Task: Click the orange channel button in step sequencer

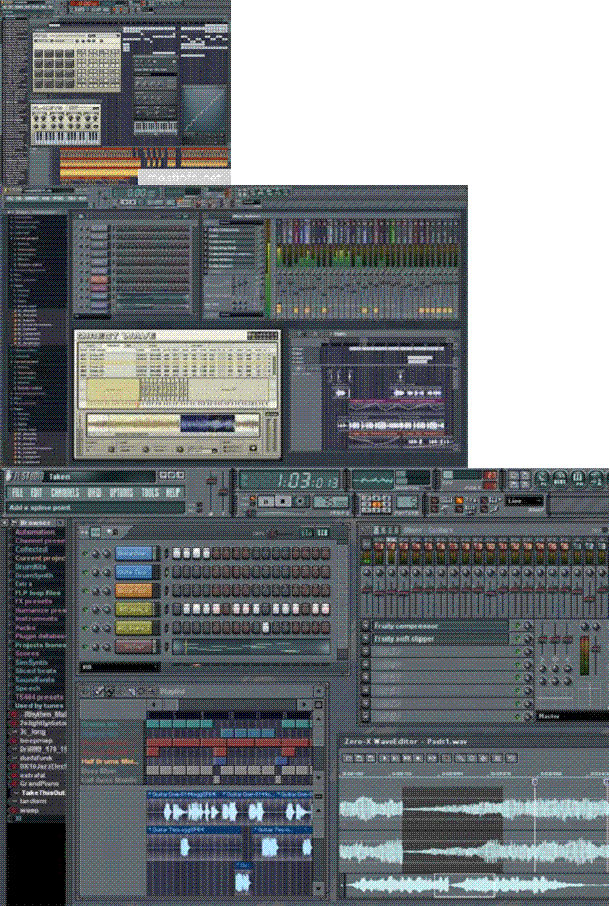Action: 134,591
